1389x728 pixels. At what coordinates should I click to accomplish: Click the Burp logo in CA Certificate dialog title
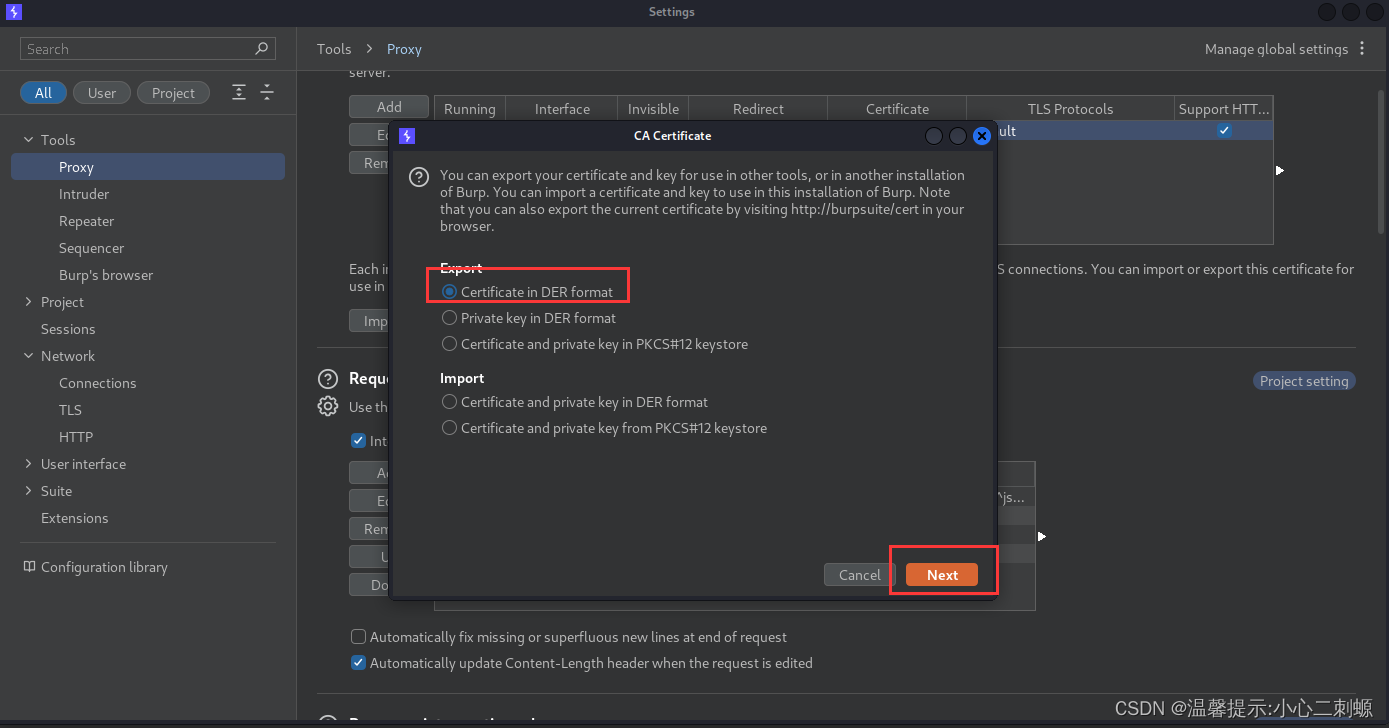click(407, 136)
